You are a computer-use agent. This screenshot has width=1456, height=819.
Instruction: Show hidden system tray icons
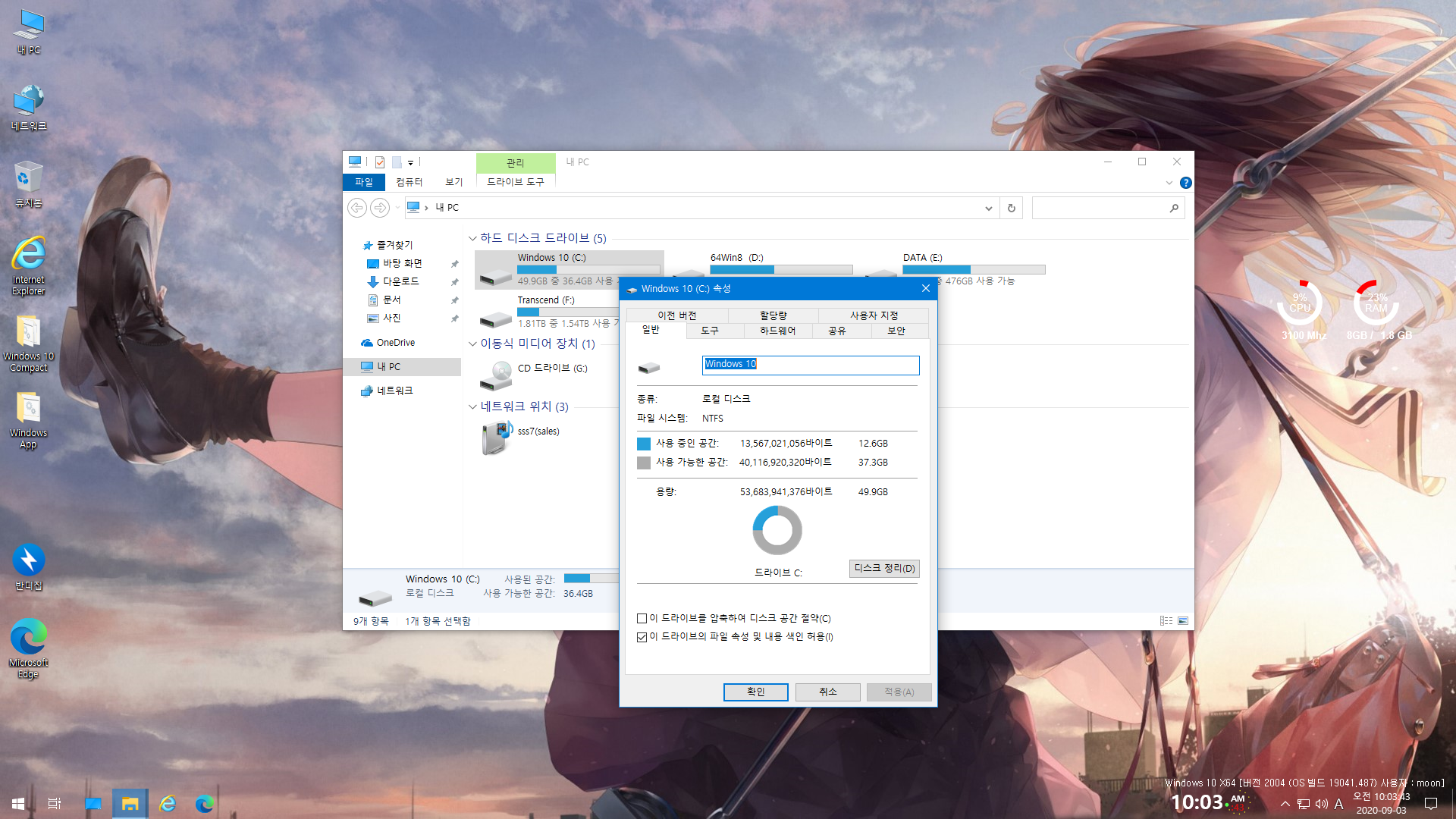tap(1285, 804)
